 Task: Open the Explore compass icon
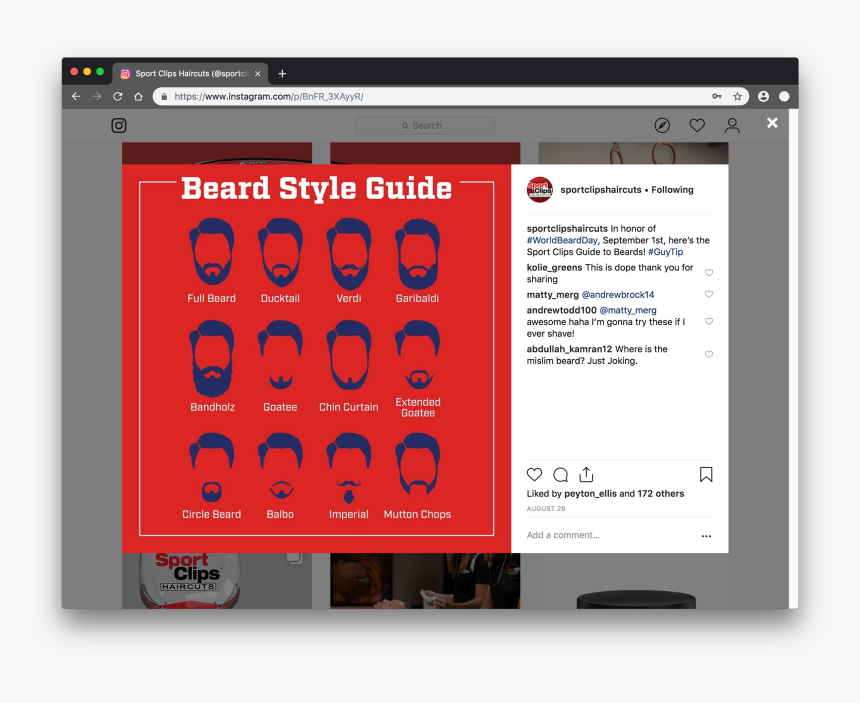click(x=662, y=126)
